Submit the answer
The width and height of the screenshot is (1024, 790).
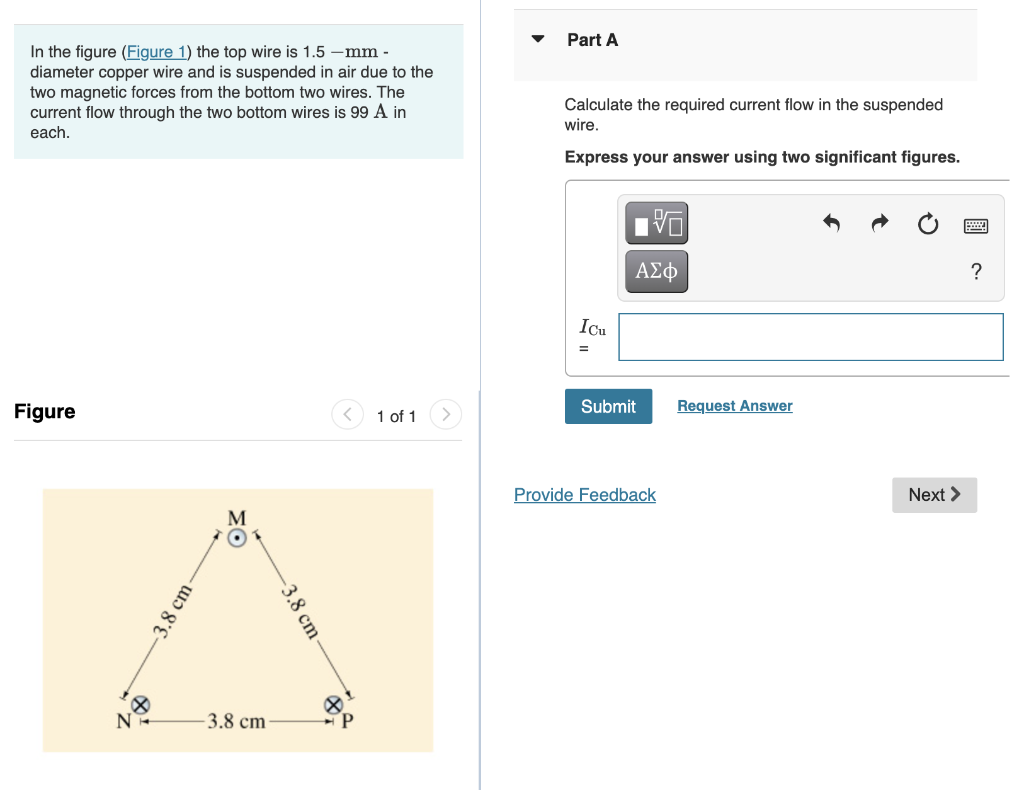click(608, 406)
